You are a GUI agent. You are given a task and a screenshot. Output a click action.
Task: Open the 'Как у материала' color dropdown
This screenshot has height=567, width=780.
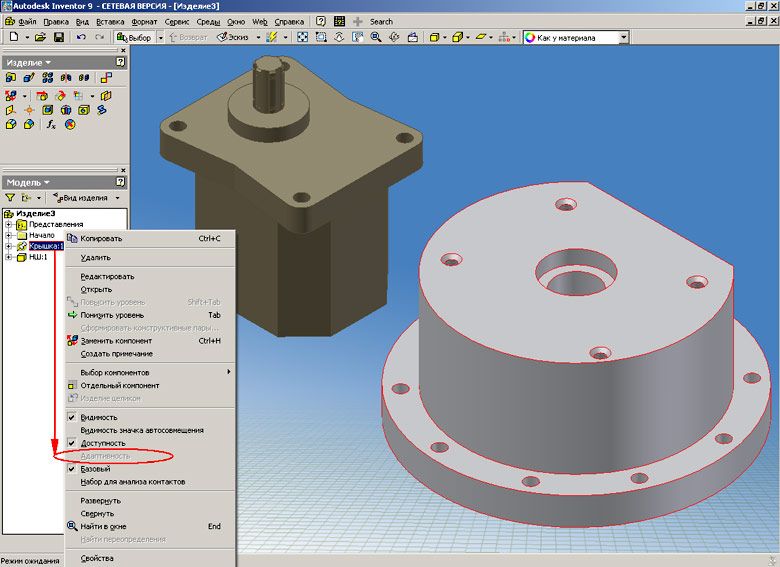click(623, 37)
